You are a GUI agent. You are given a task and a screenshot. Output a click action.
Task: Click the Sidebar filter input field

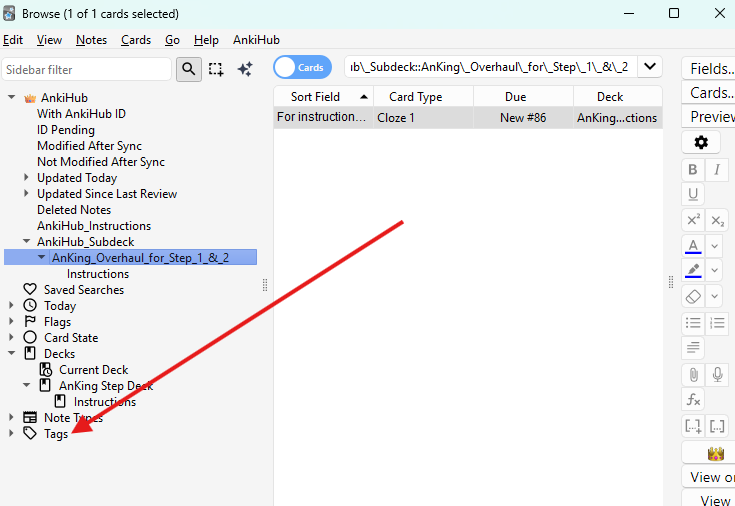click(x=86, y=70)
